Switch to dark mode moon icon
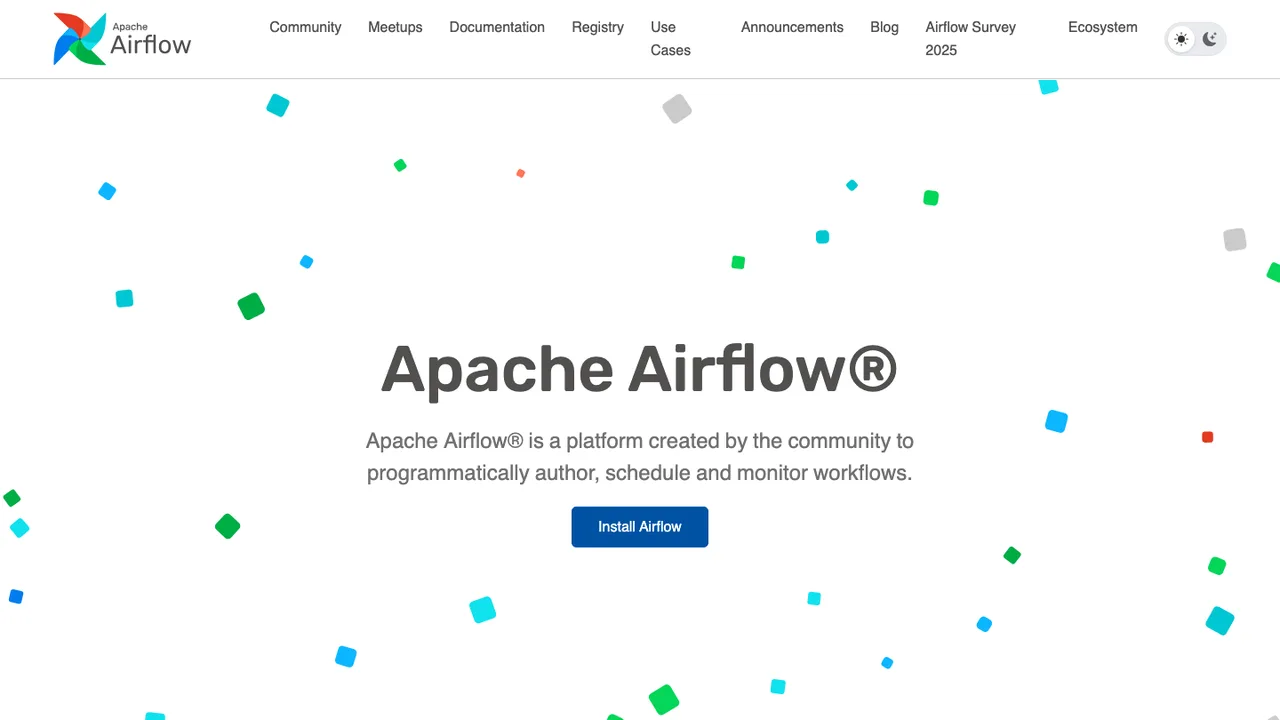The image size is (1280, 720). pyautogui.click(x=1210, y=39)
